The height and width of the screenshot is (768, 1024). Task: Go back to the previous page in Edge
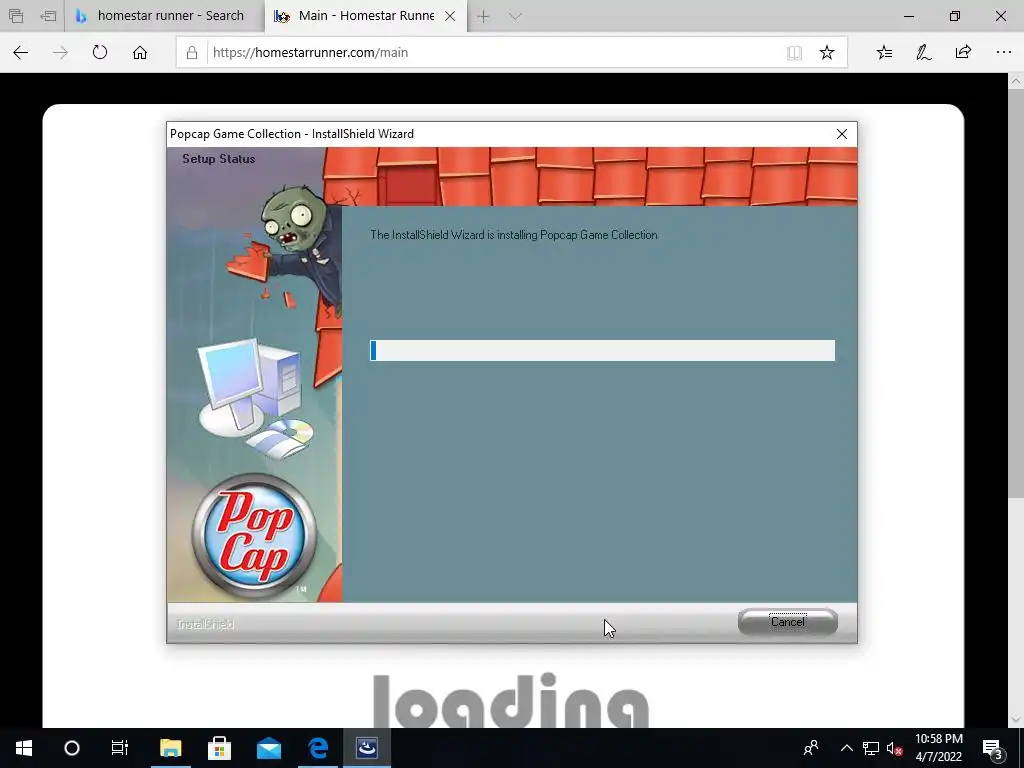click(x=21, y=53)
